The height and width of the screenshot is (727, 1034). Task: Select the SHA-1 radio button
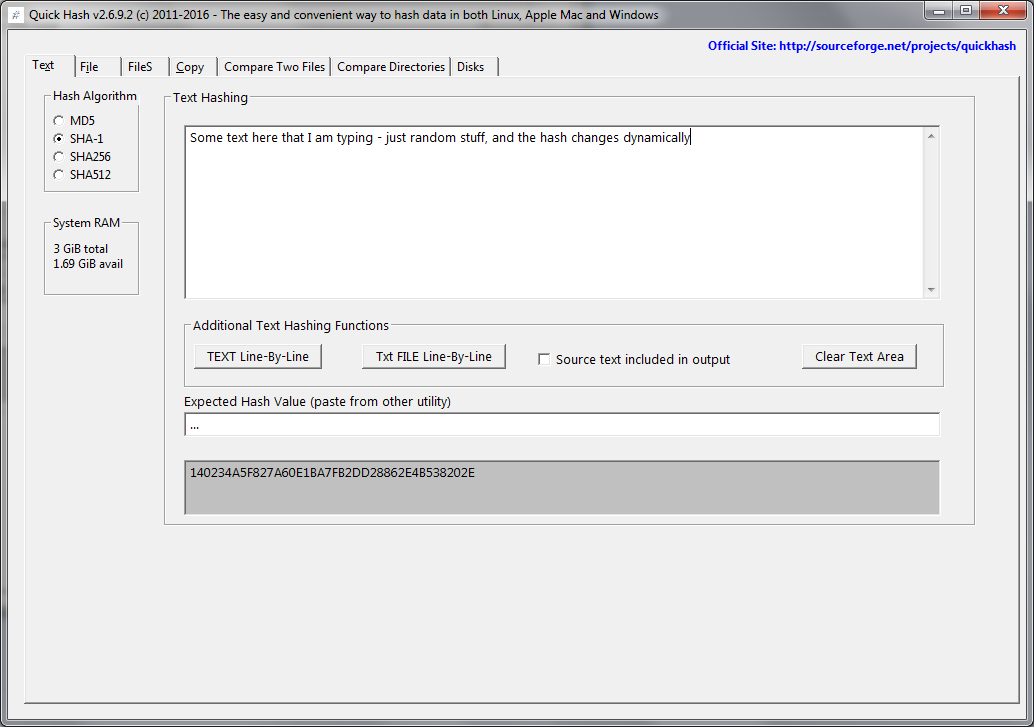(59, 139)
